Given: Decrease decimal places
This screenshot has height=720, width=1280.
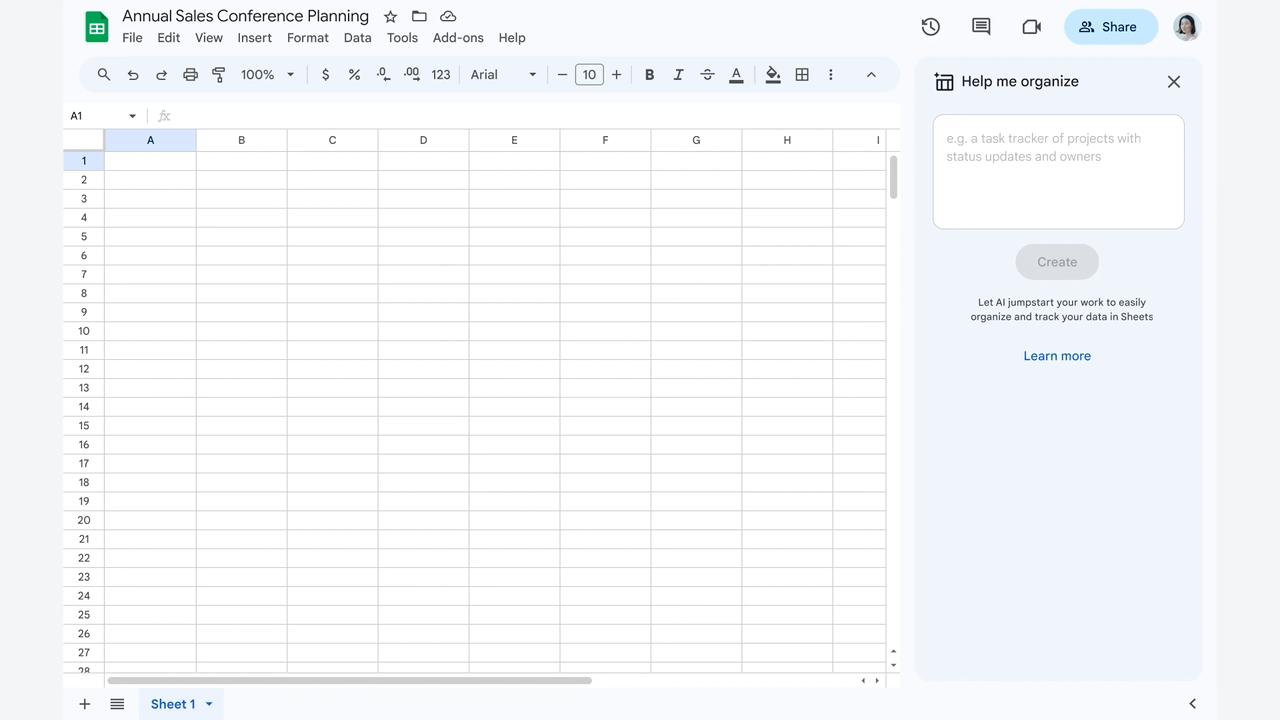Looking at the screenshot, I should [382, 74].
